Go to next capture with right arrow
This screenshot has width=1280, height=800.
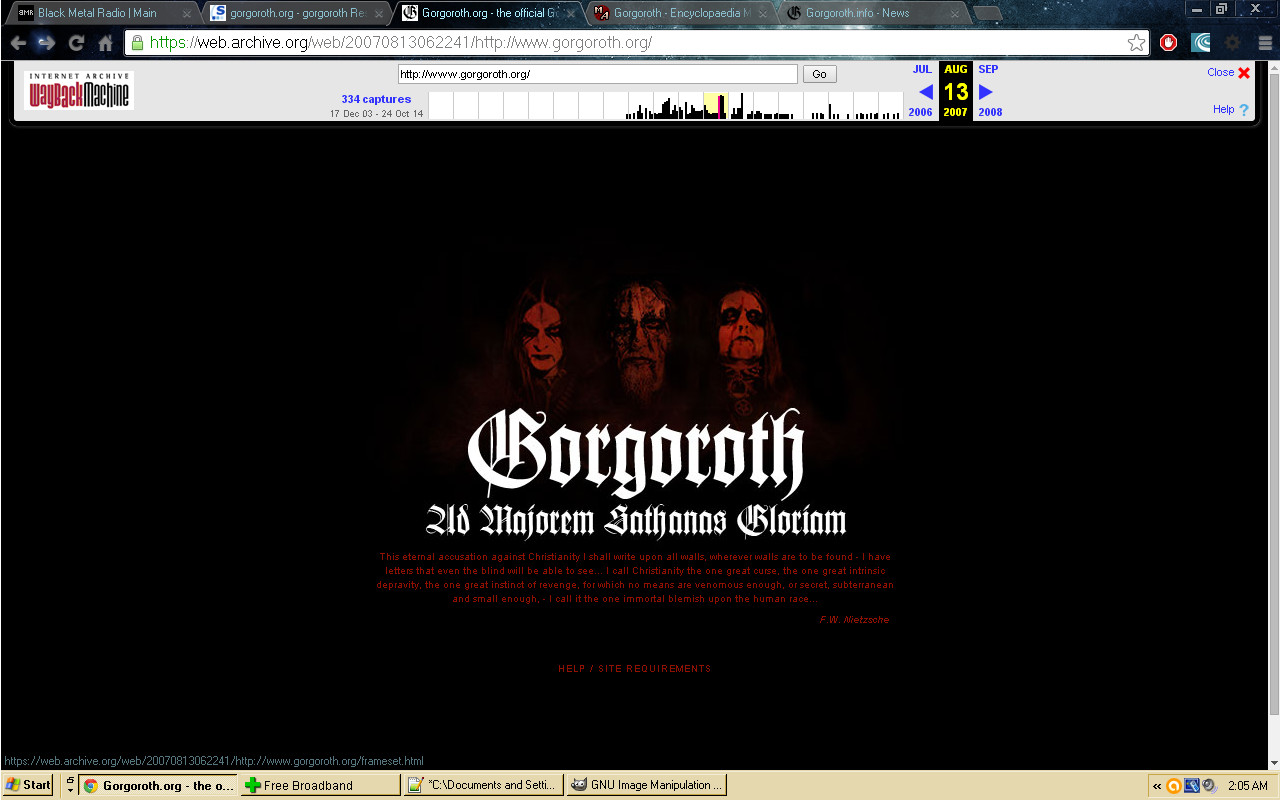[986, 92]
